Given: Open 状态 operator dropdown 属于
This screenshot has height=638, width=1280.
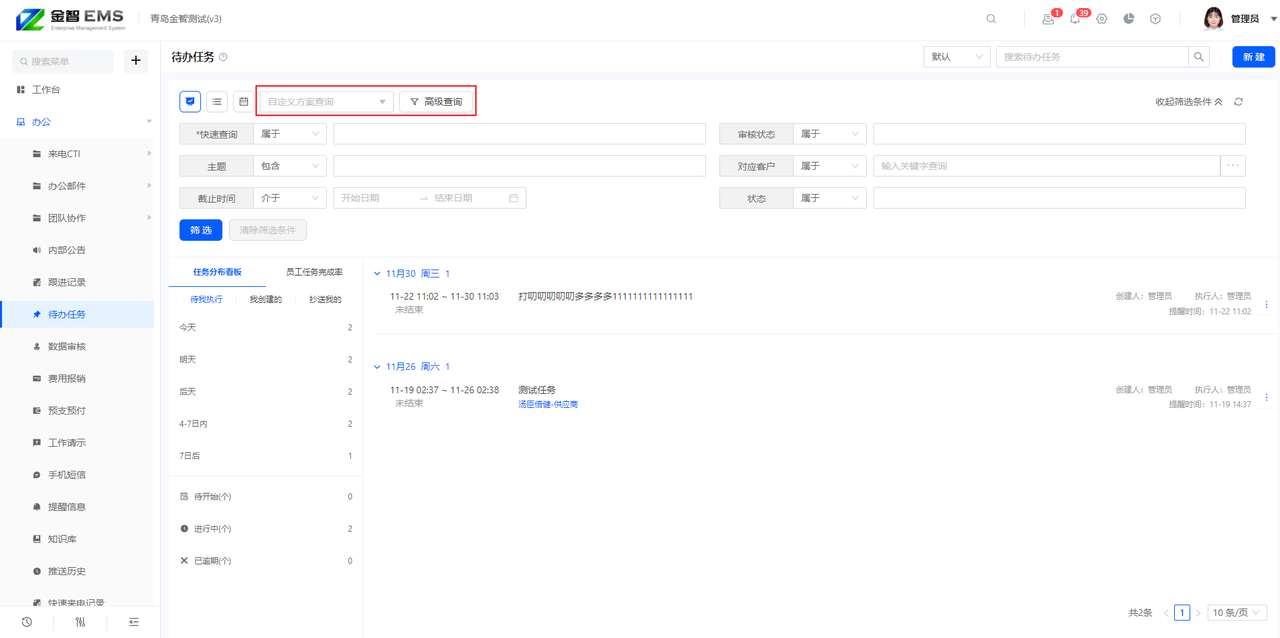Looking at the screenshot, I should coord(830,198).
